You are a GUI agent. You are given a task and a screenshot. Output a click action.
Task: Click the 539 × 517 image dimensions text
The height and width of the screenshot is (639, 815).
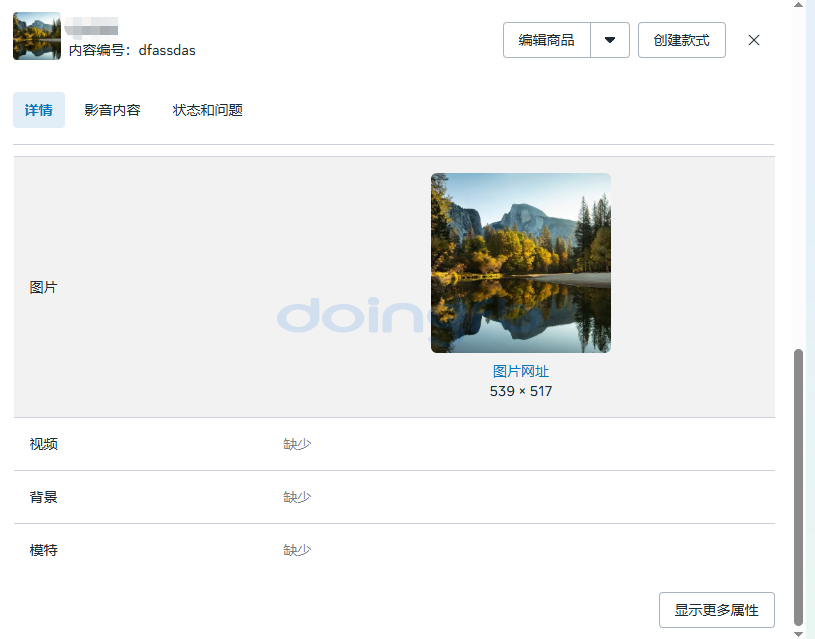pos(520,391)
